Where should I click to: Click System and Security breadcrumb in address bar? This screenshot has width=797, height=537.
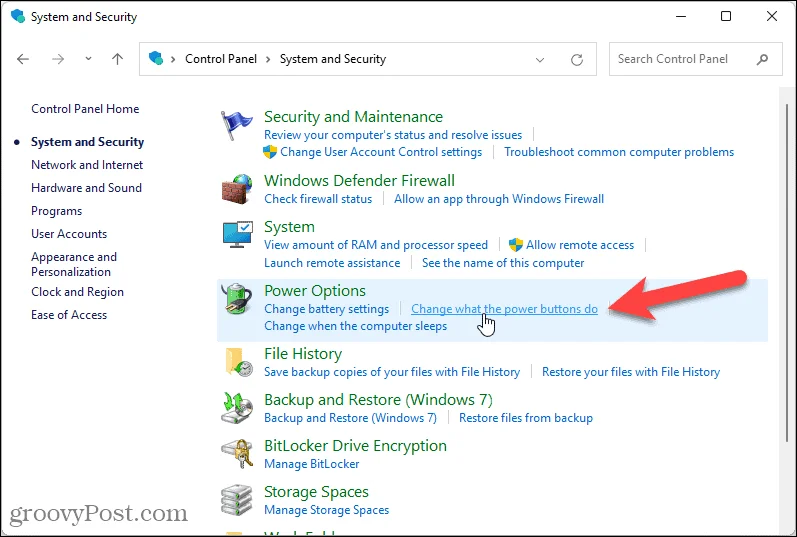coord(333,59)
